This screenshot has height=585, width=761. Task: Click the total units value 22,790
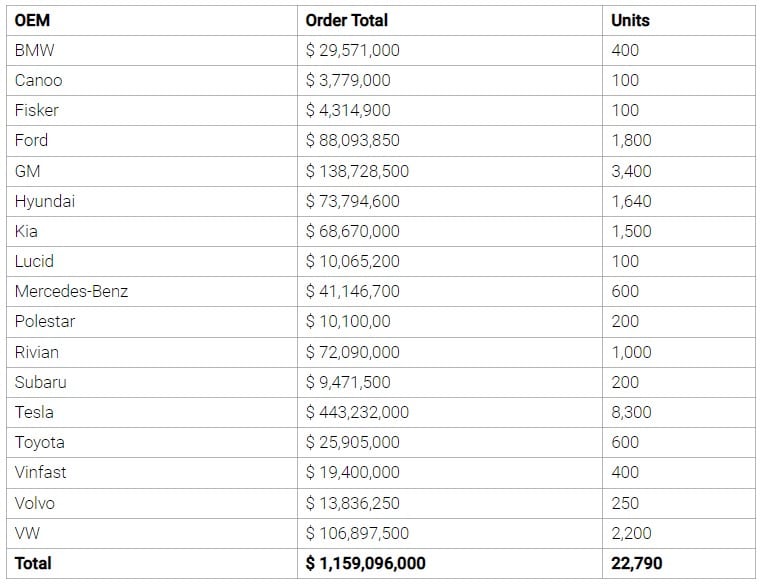coord(636,563)
